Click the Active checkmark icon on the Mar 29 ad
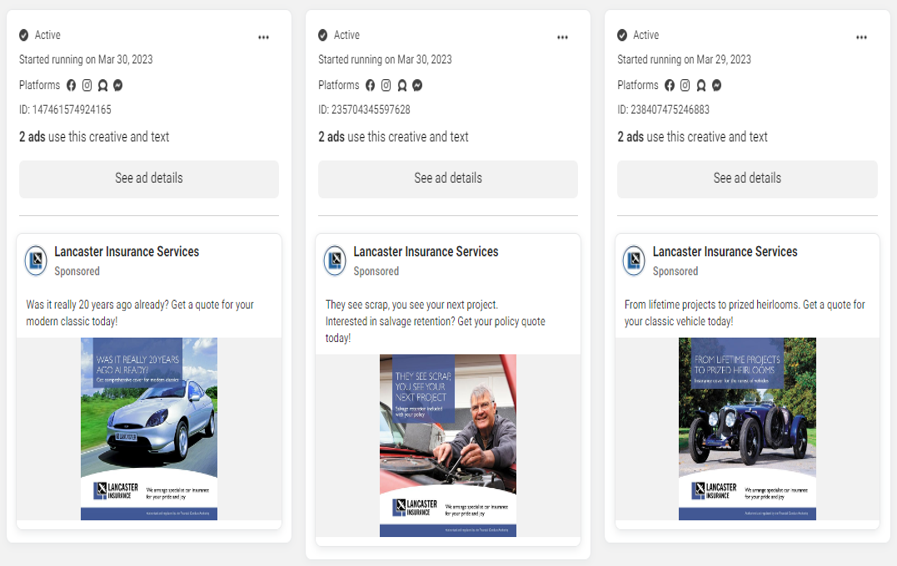 click(622, 35)
